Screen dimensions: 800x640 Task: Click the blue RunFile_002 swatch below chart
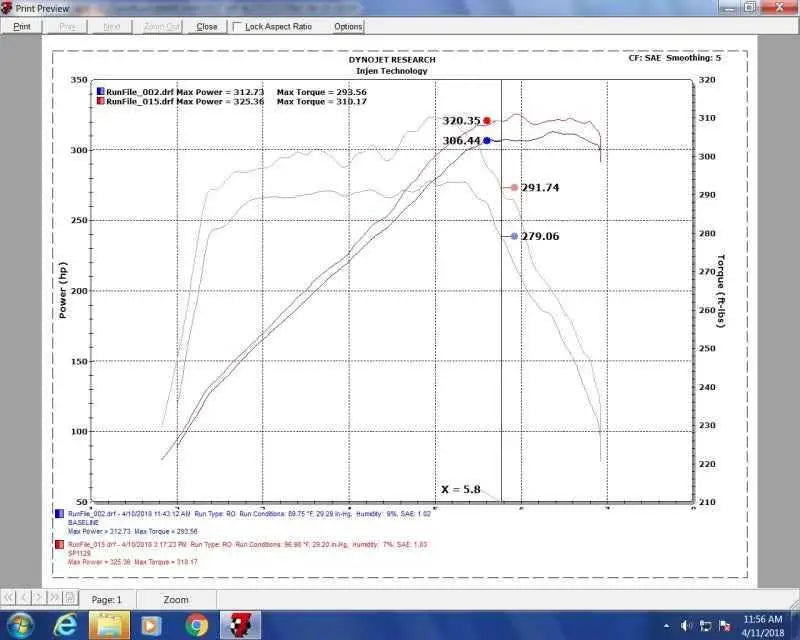click(60, 513)
